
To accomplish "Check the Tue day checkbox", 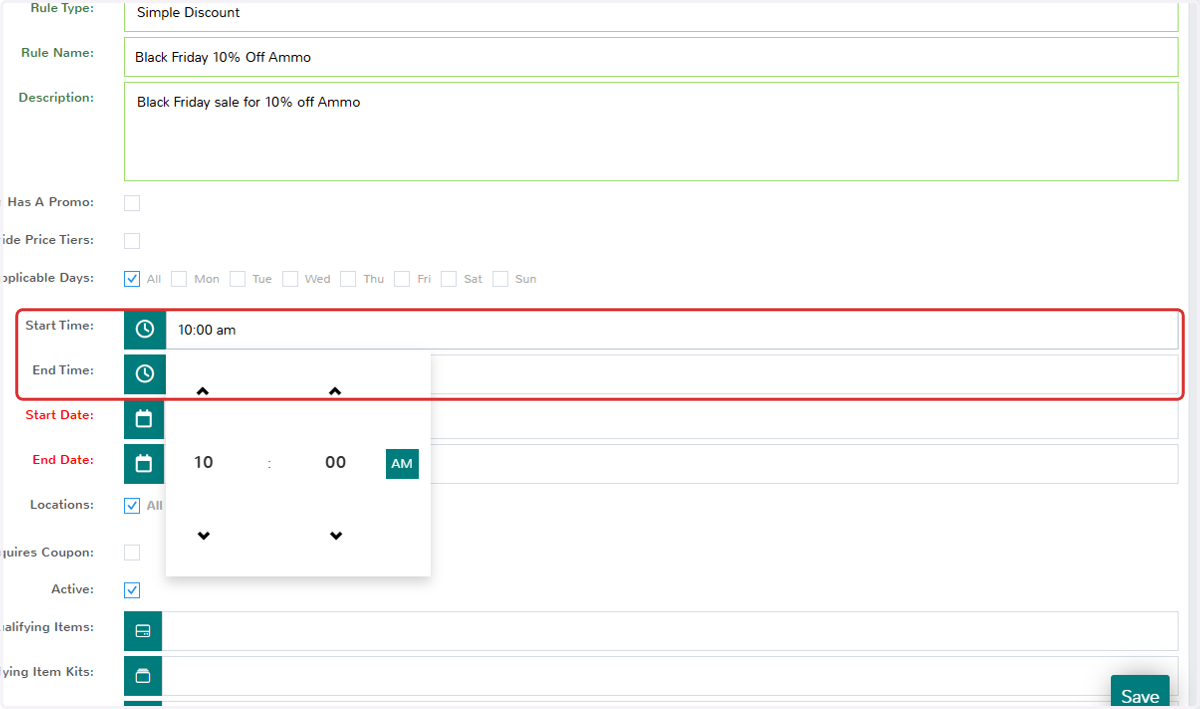I will tap(237, 279).
